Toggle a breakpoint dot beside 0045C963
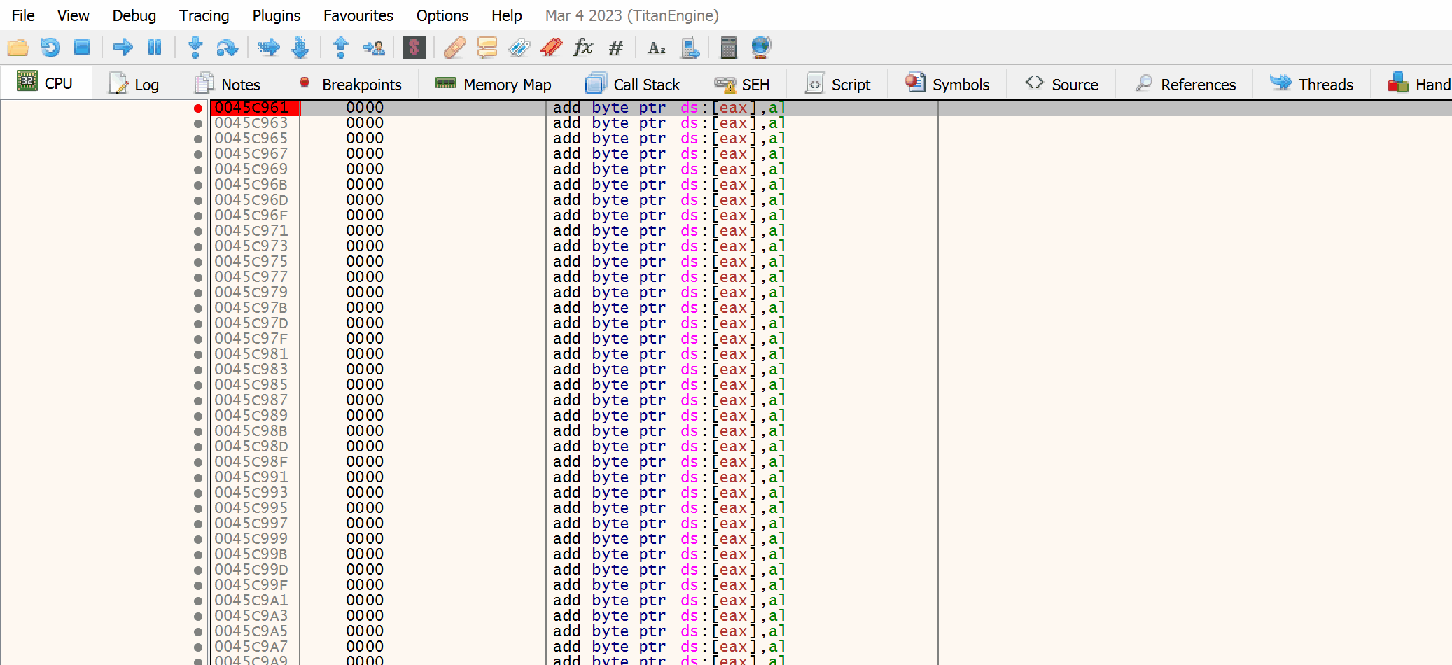Screen dimensions: 1452x665 [198, 122]
